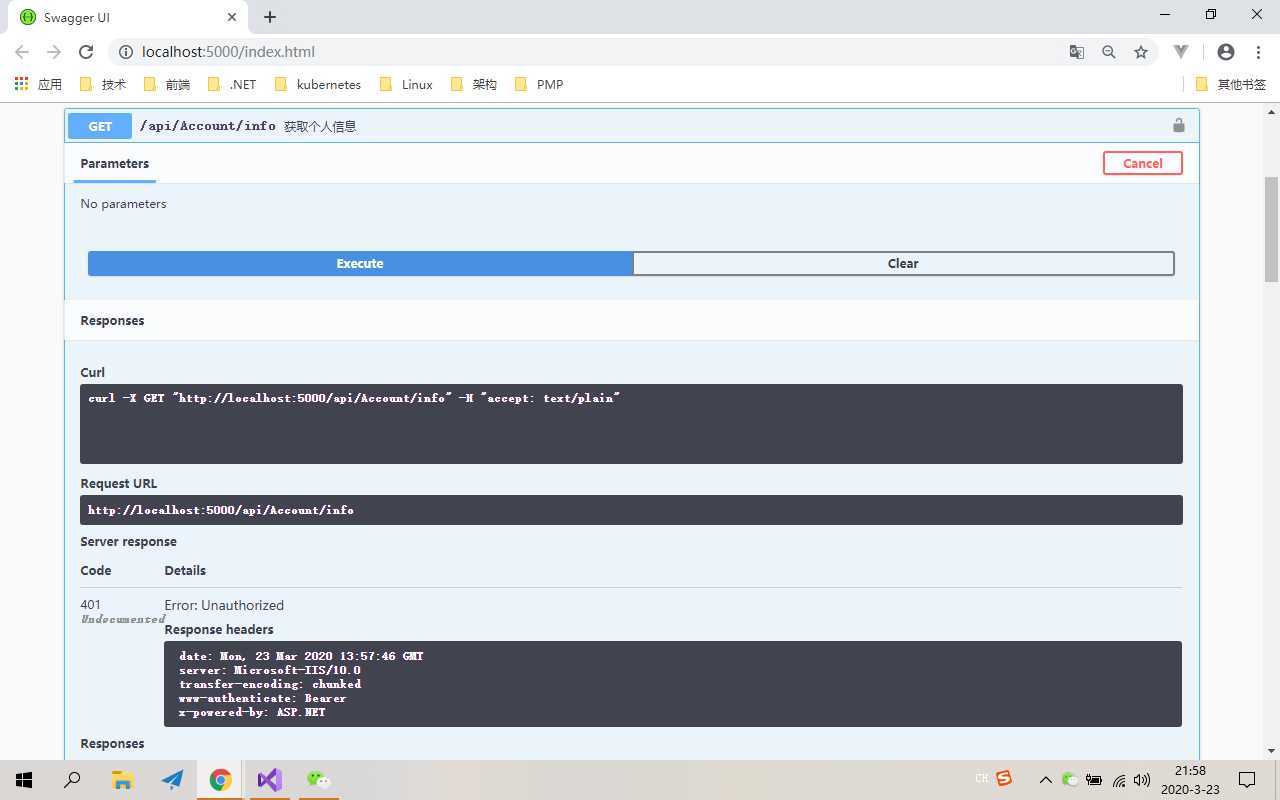Click the page's vertical scrollbar thumb
Screen dimensions: 1280x800
pyautogui.click(x=1271, y=229)
